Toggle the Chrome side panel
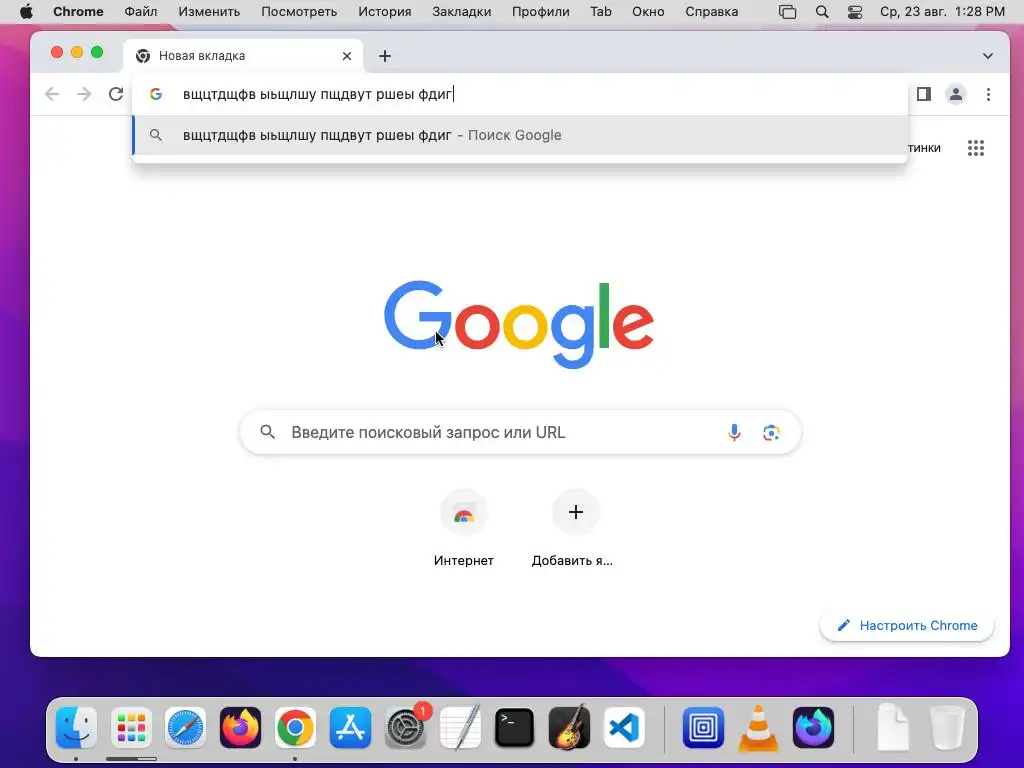The width and height of the screenshot is (1024, 768). coord(923,94)
